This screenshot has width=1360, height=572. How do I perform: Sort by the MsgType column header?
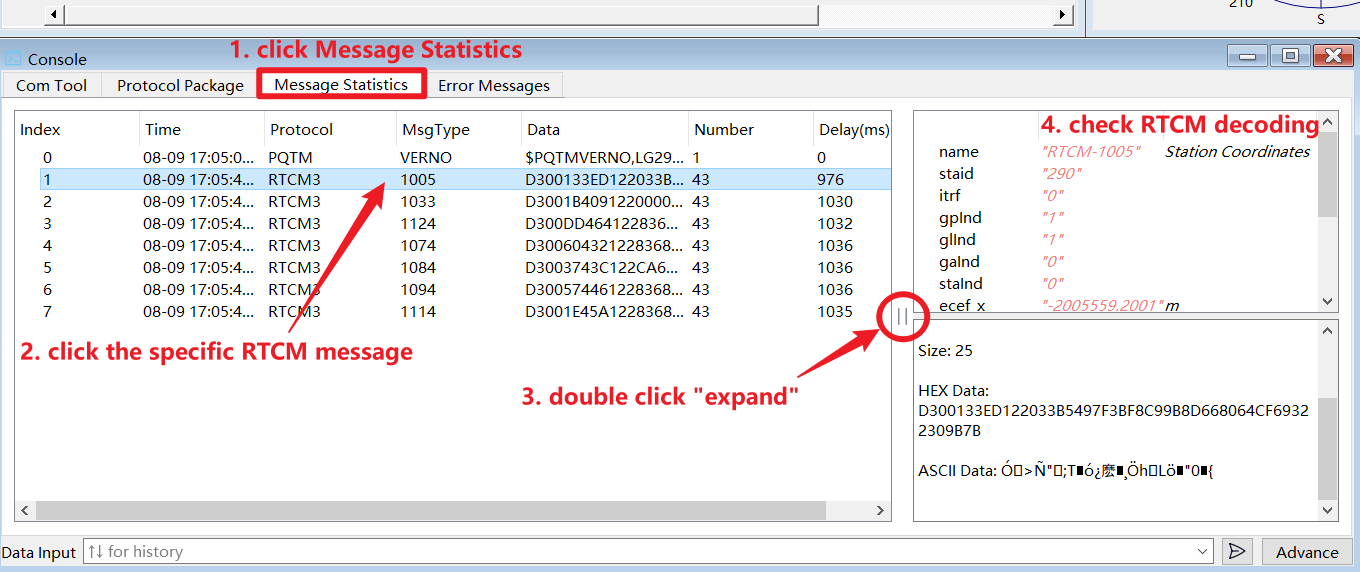point(436,129)
